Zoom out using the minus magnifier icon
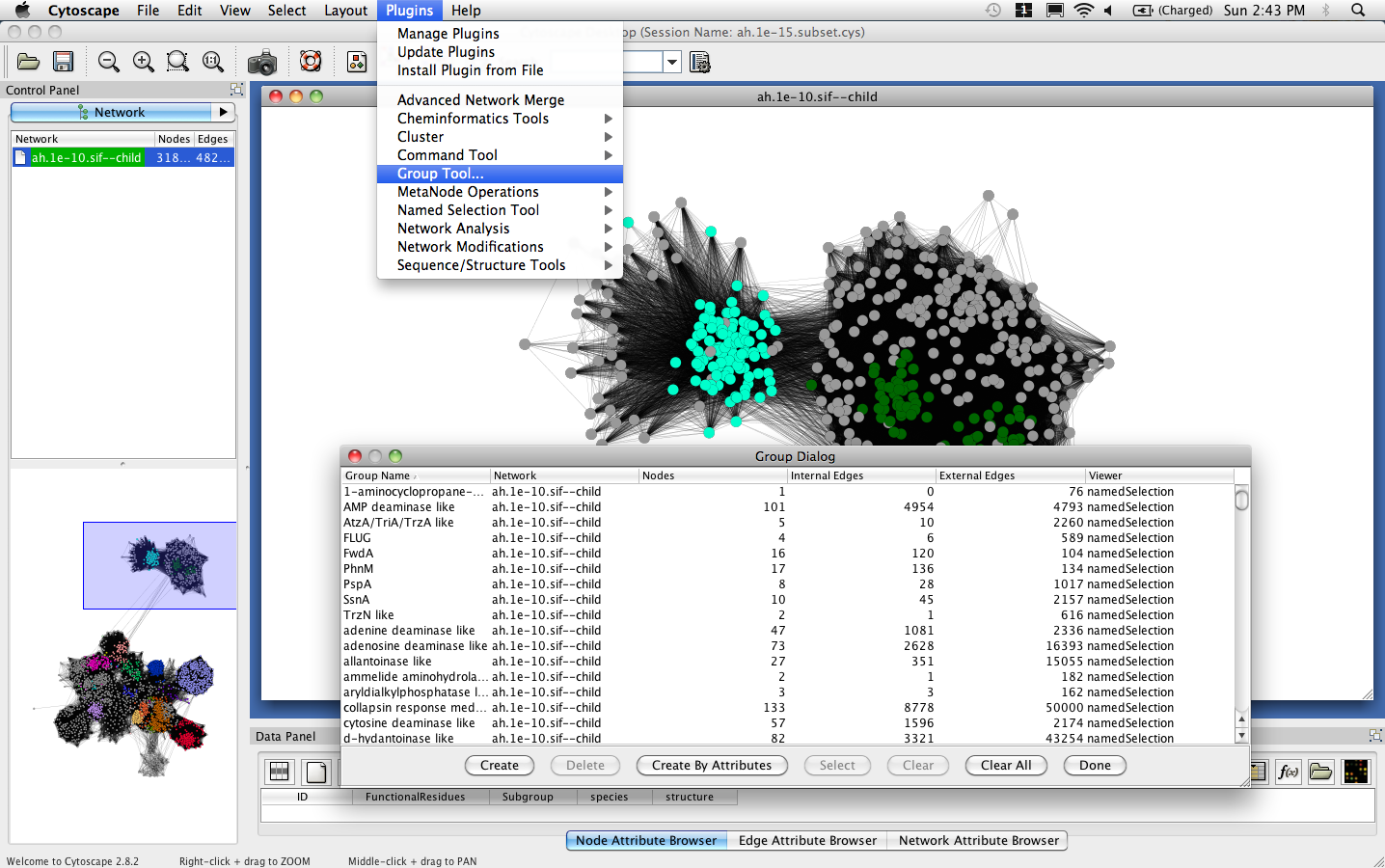Screen dimensions: 1385x868 pos(109,63)
